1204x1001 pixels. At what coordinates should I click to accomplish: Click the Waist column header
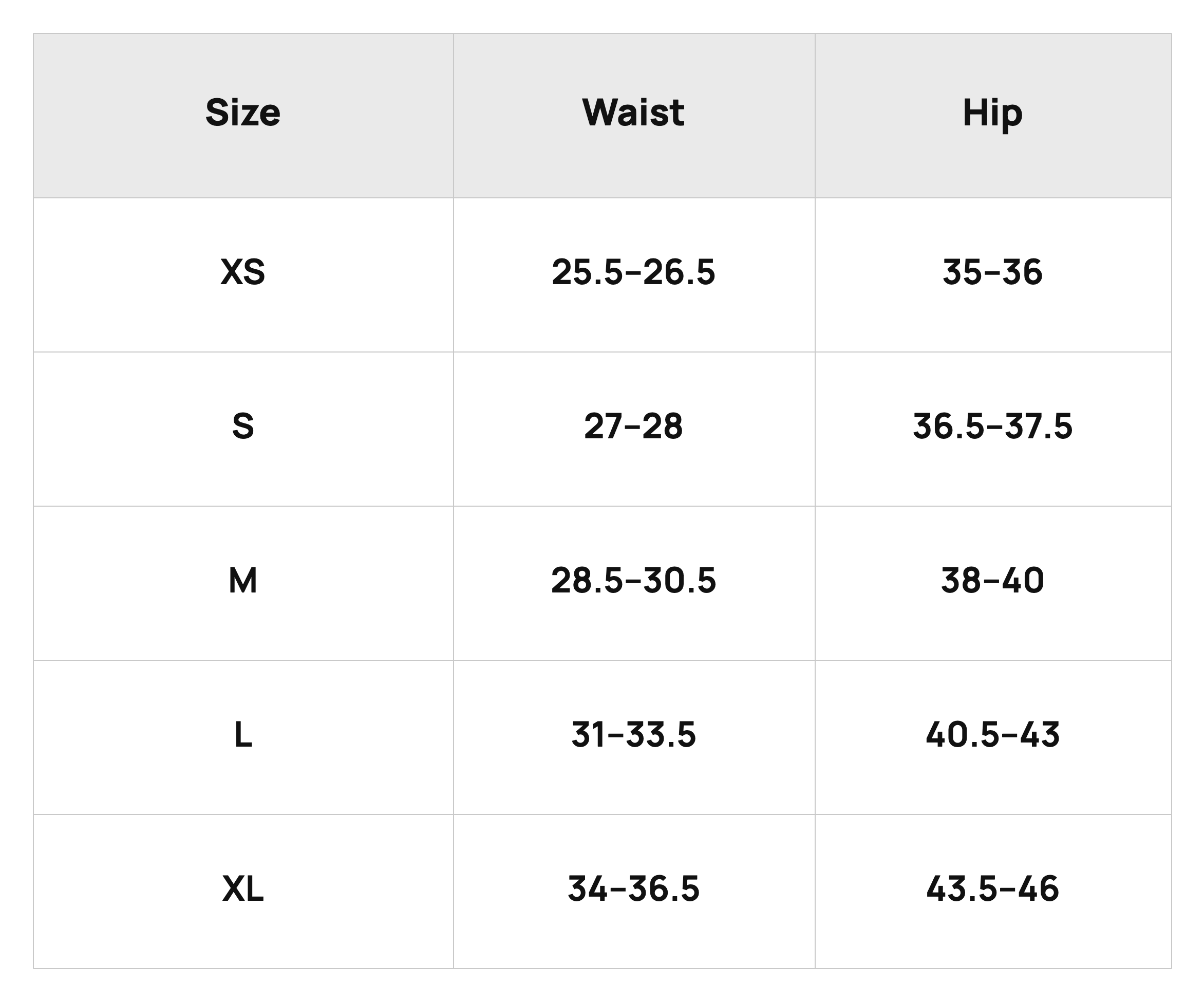[633, 113]
